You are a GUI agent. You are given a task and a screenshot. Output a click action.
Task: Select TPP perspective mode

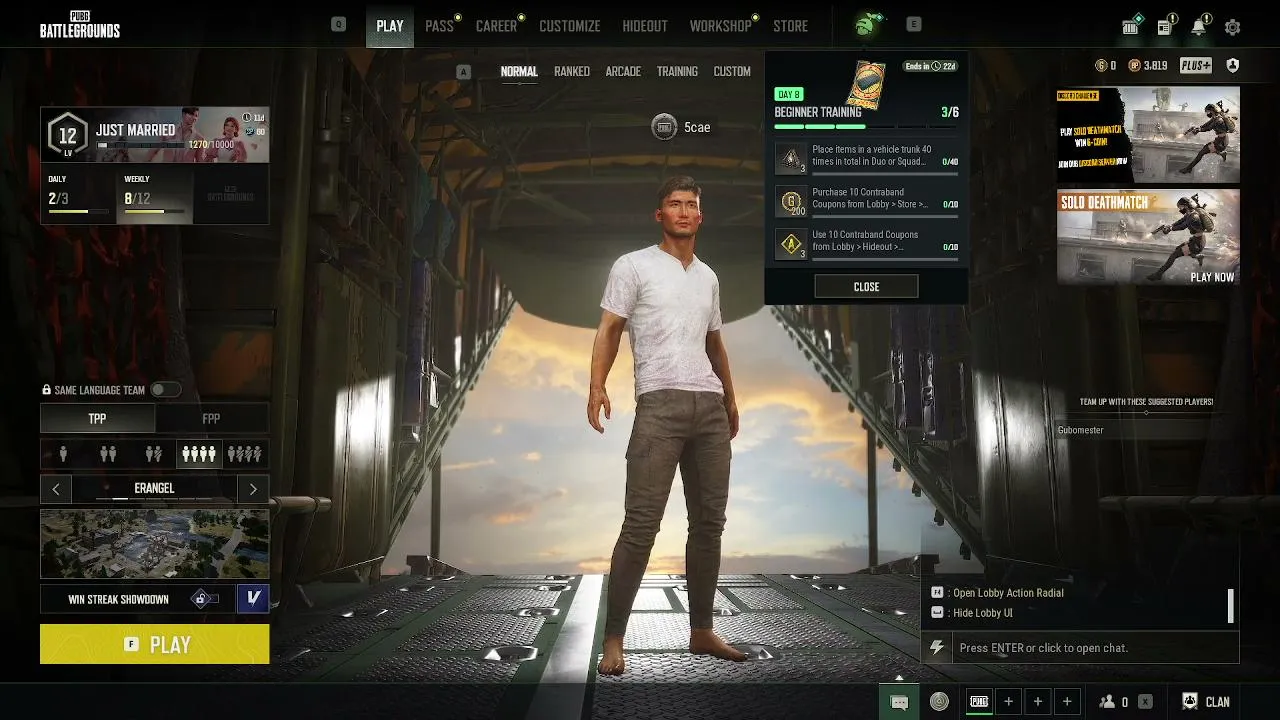coord(97,419)
